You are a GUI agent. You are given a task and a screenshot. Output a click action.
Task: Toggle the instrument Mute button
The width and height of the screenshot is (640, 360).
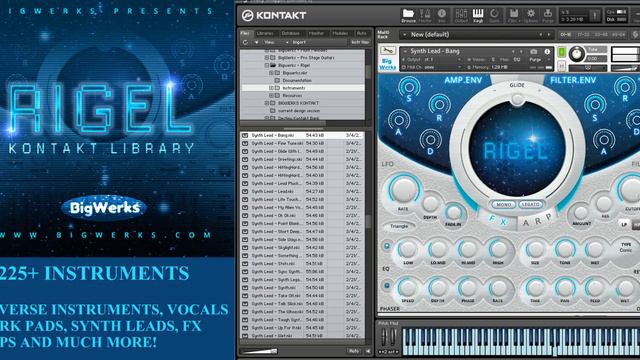[x=562, y=65]
